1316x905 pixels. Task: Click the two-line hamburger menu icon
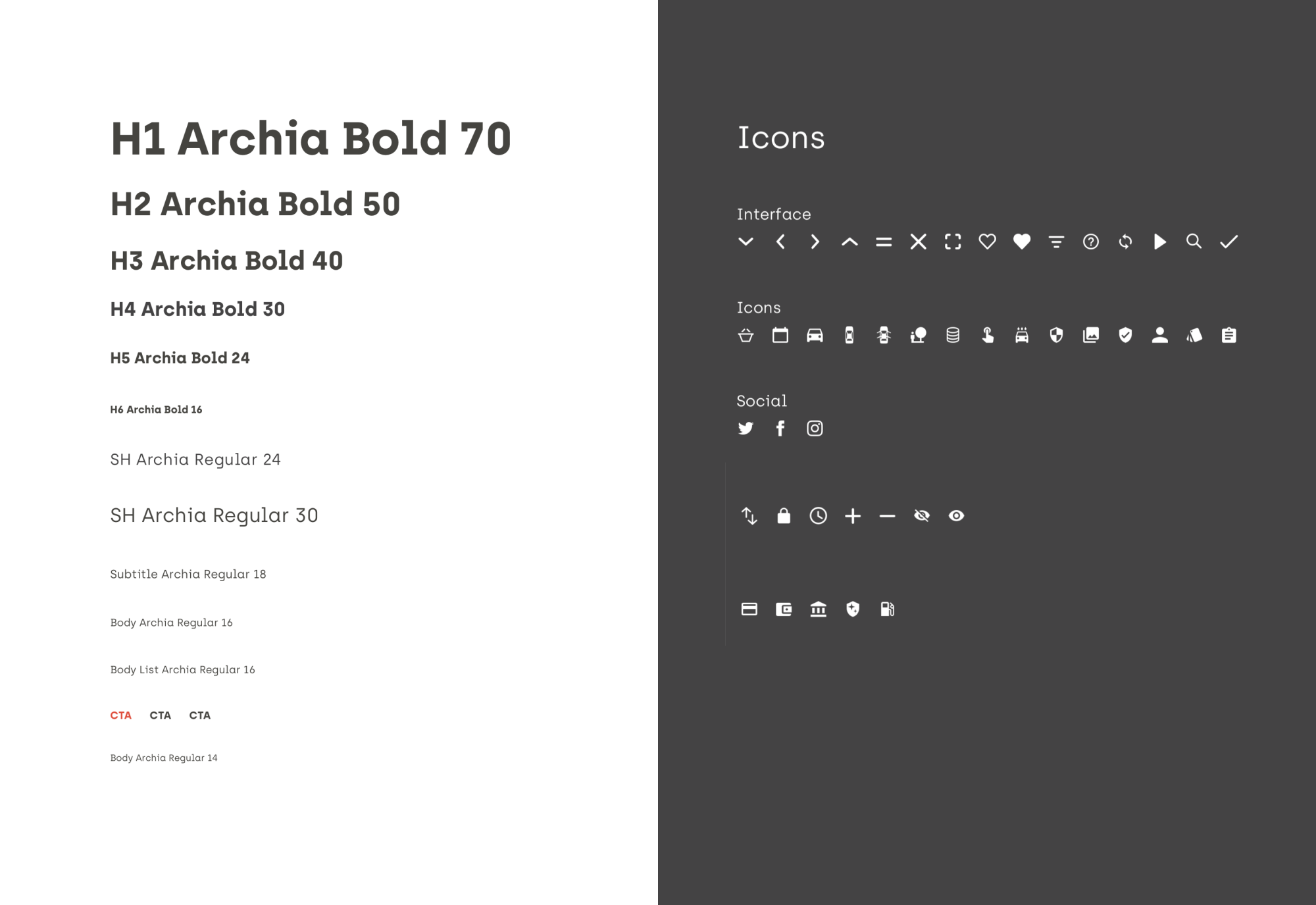884,242
